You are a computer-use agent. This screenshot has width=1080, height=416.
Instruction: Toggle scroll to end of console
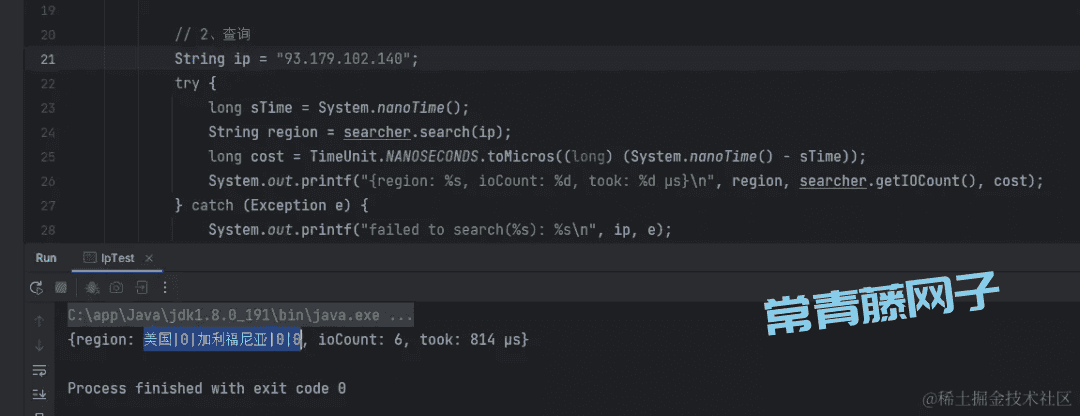pyautogui.click(x=39, y=394)
